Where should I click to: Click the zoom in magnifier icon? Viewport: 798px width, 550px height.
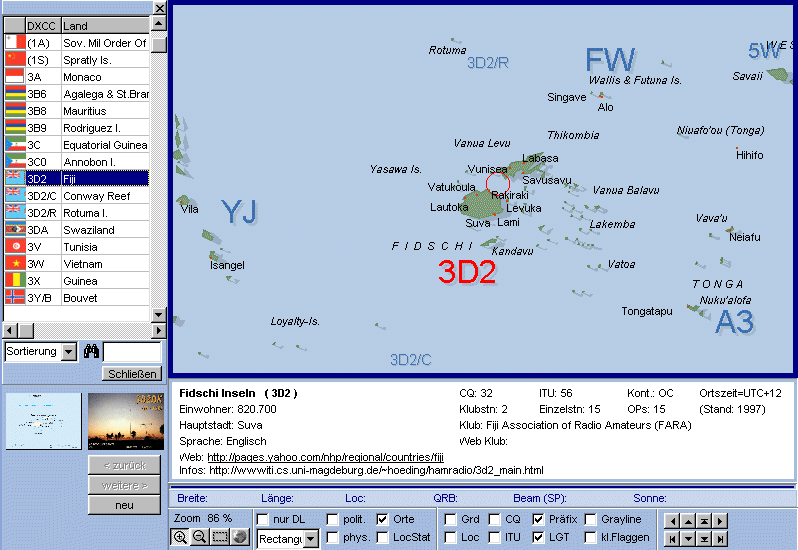(180, 537)
